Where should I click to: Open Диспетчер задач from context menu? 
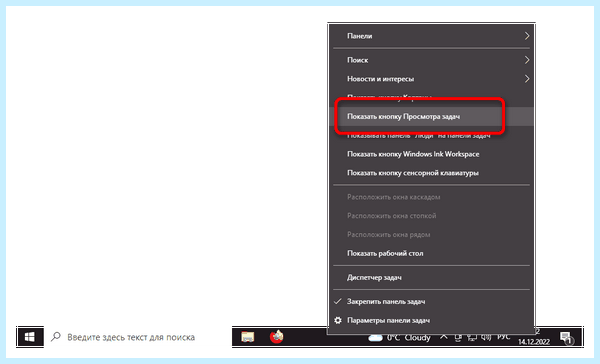tap(431, 277)
